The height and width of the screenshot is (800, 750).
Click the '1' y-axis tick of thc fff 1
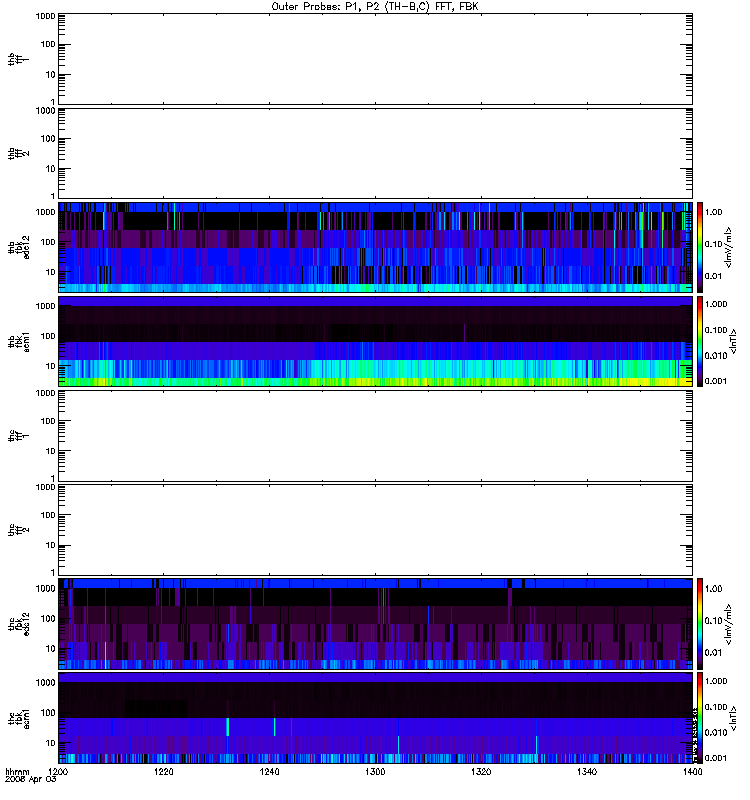(x=53, y=479)
